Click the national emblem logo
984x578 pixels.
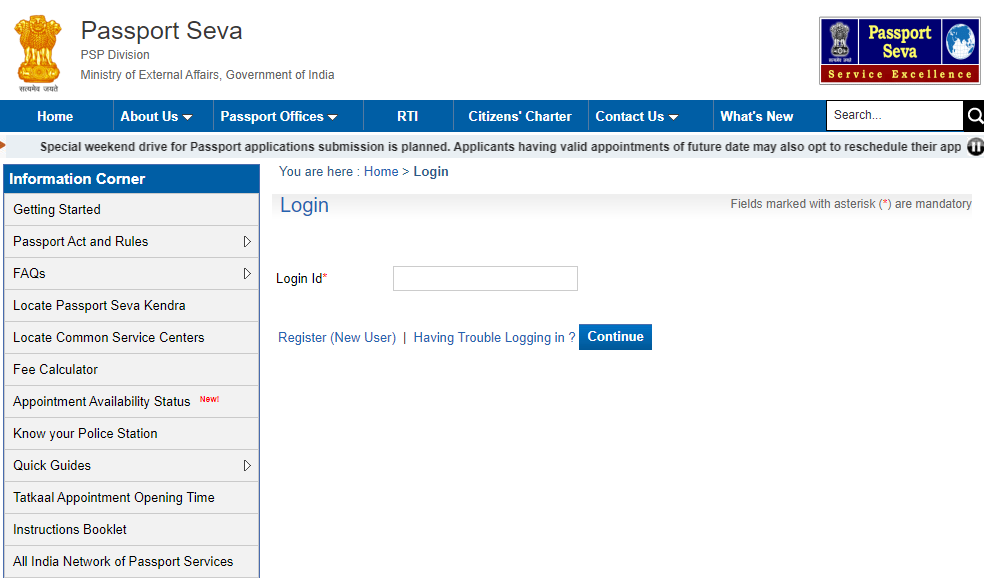(x=39, y=50)
